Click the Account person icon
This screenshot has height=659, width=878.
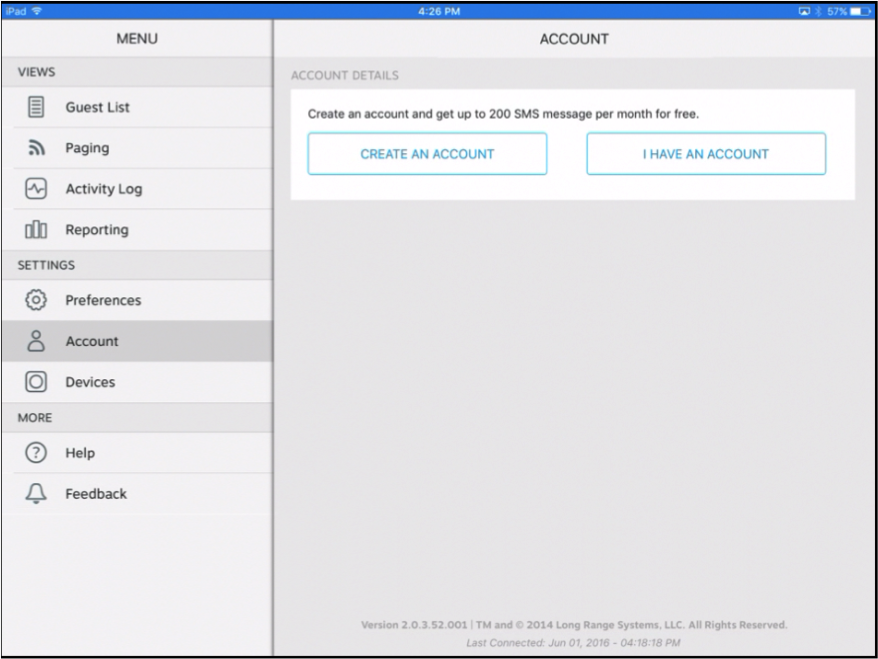tap(36, 341)
